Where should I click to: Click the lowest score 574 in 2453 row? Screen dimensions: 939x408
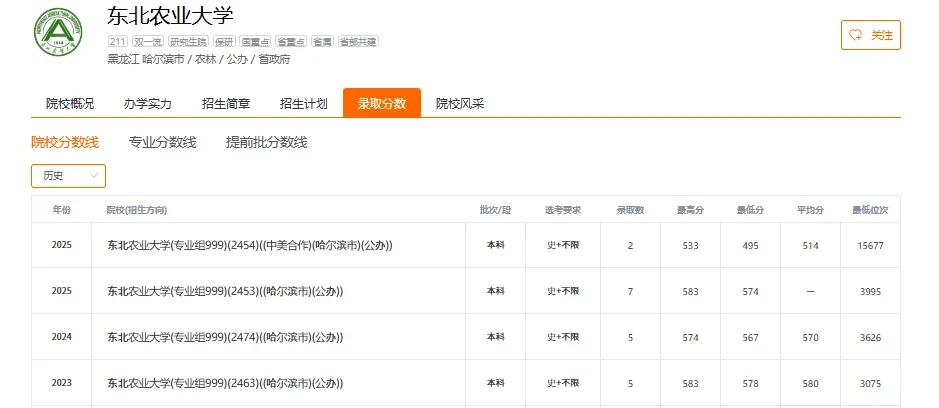point(750,292)
